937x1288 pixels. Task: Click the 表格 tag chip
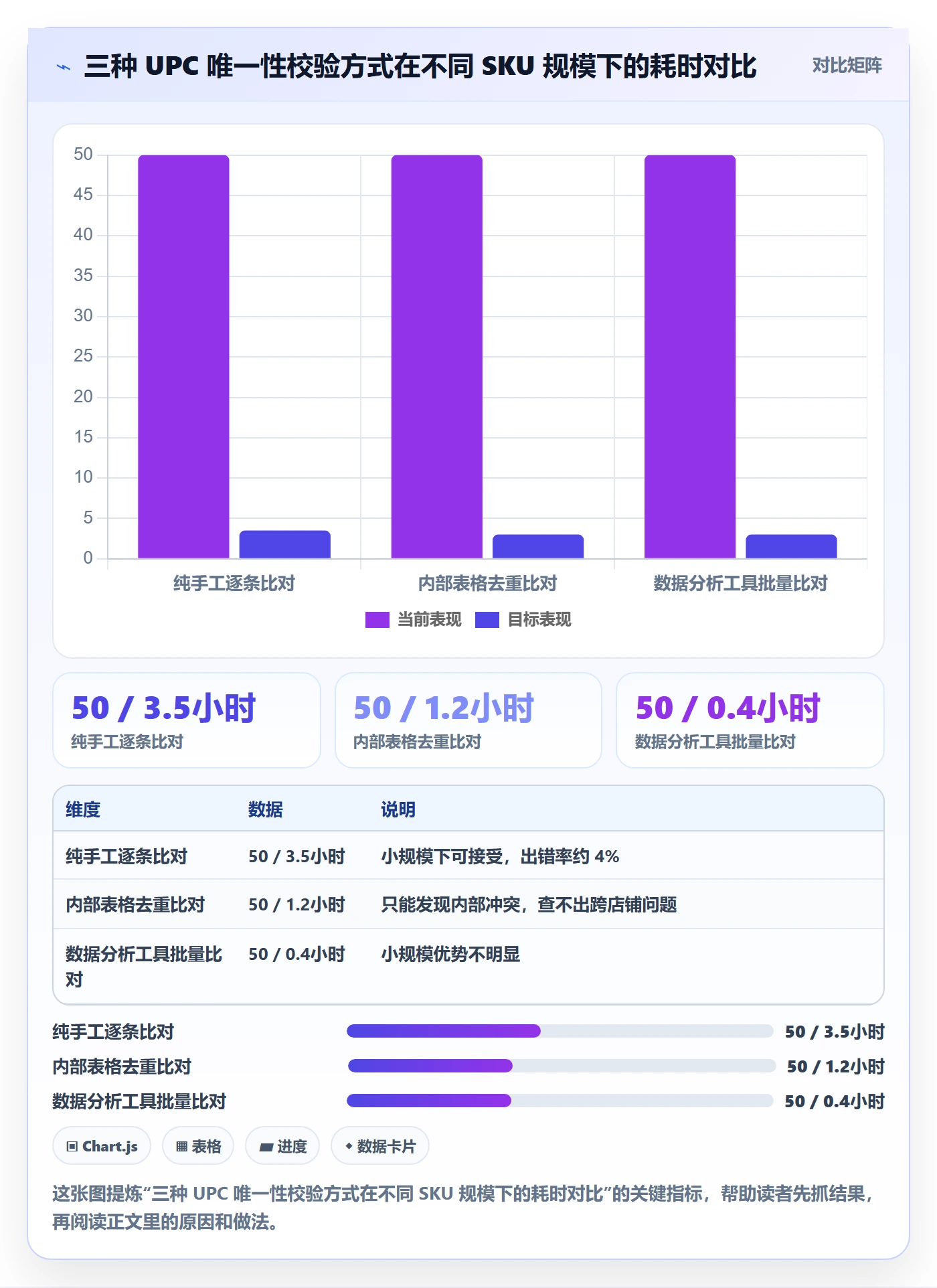click(198, 1146)
